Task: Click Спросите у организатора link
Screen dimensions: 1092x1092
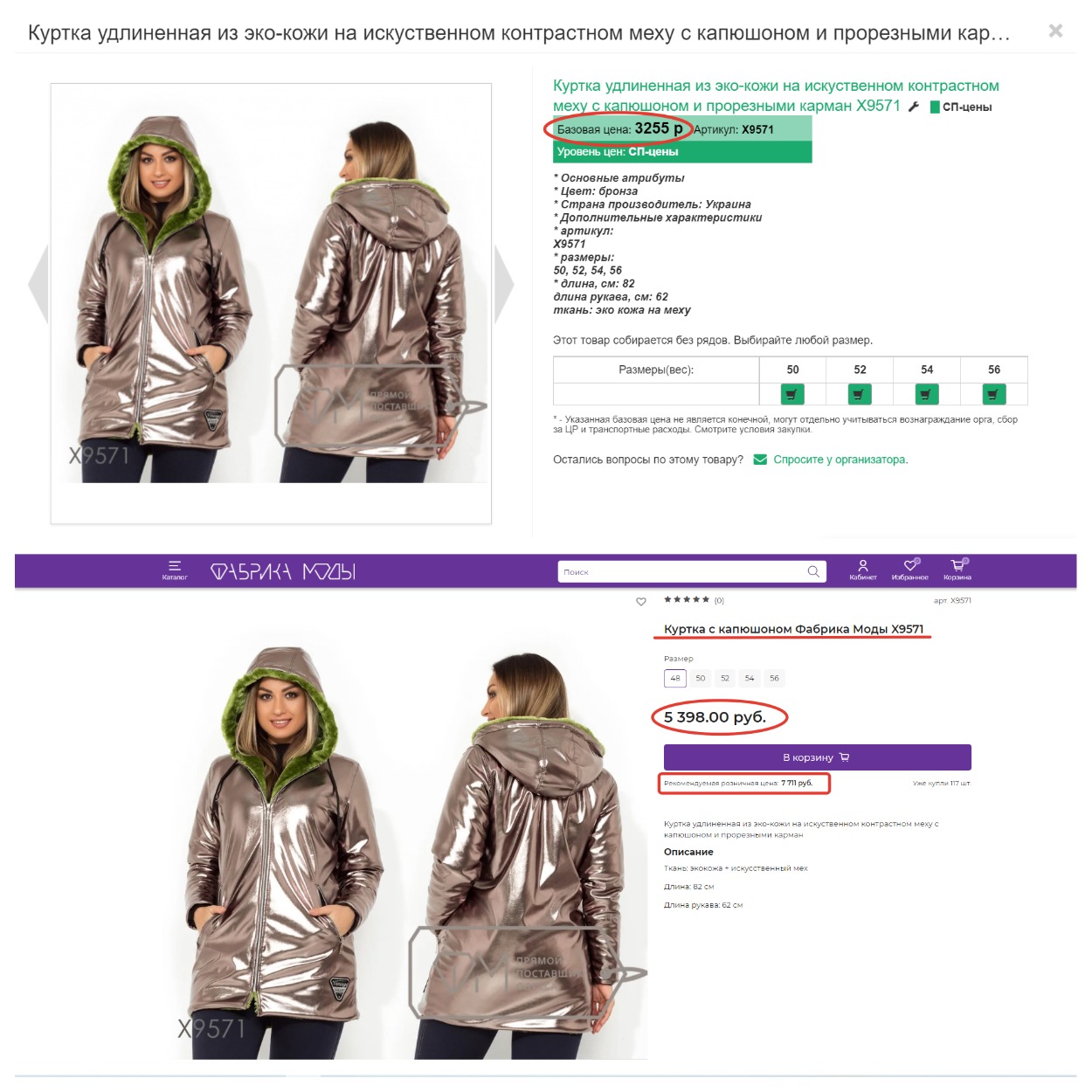Action: (840, 460)
